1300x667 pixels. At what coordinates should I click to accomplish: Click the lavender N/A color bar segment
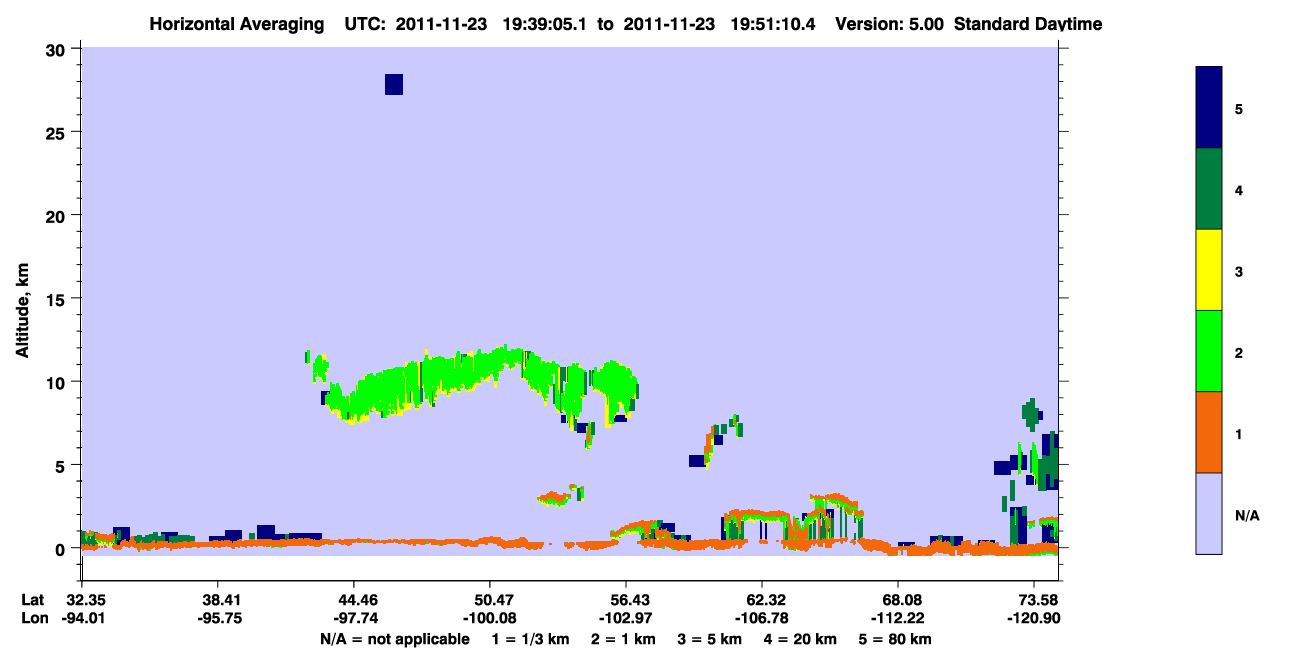pyautogui.click(x=1209, y=513)
